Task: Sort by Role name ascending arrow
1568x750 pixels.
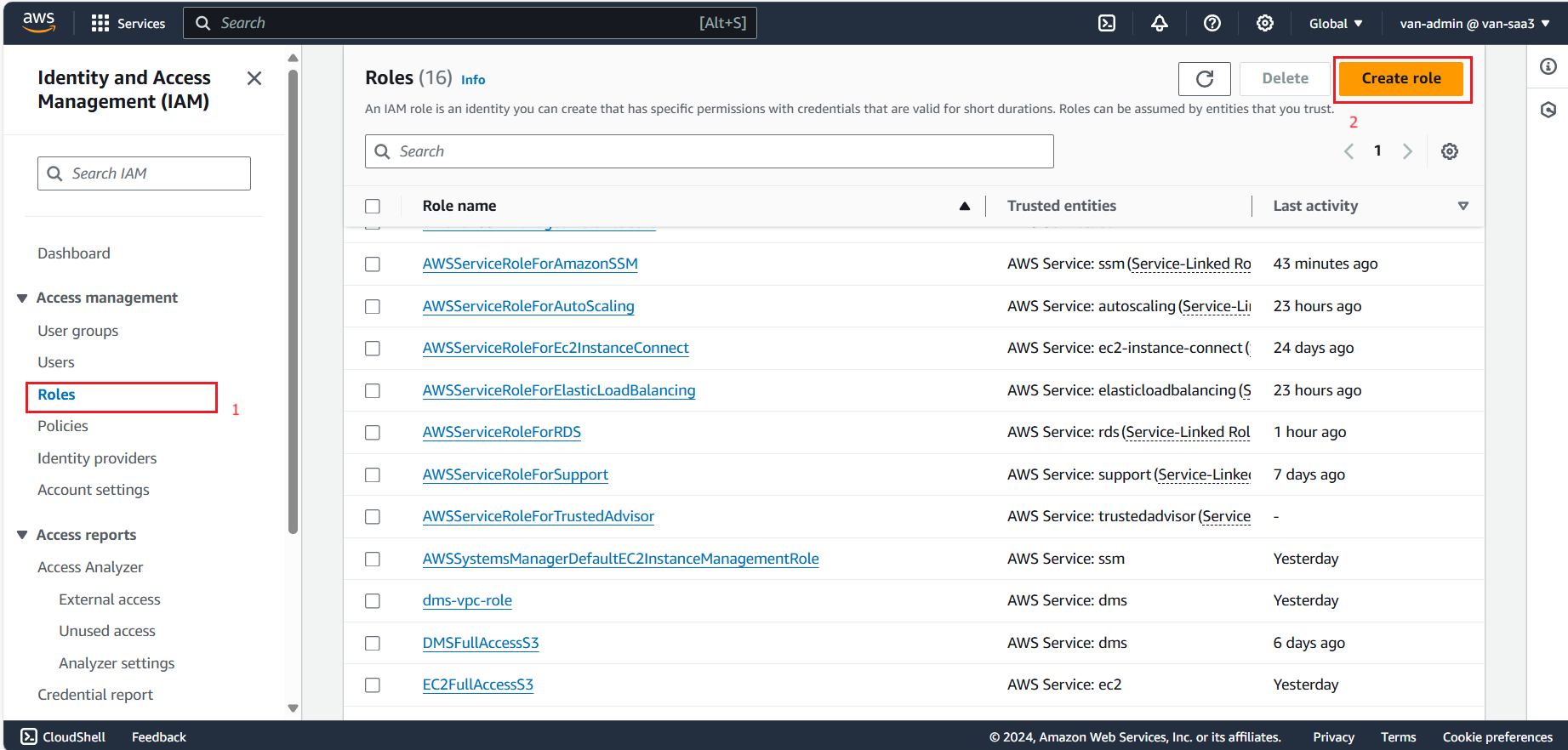Action: [965, 206]
